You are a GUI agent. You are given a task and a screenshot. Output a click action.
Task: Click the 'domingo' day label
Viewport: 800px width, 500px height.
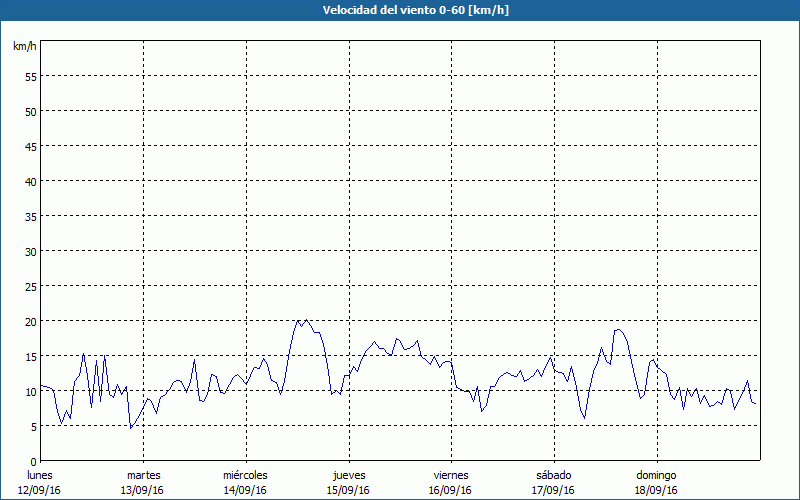click(x=656, y=475)
